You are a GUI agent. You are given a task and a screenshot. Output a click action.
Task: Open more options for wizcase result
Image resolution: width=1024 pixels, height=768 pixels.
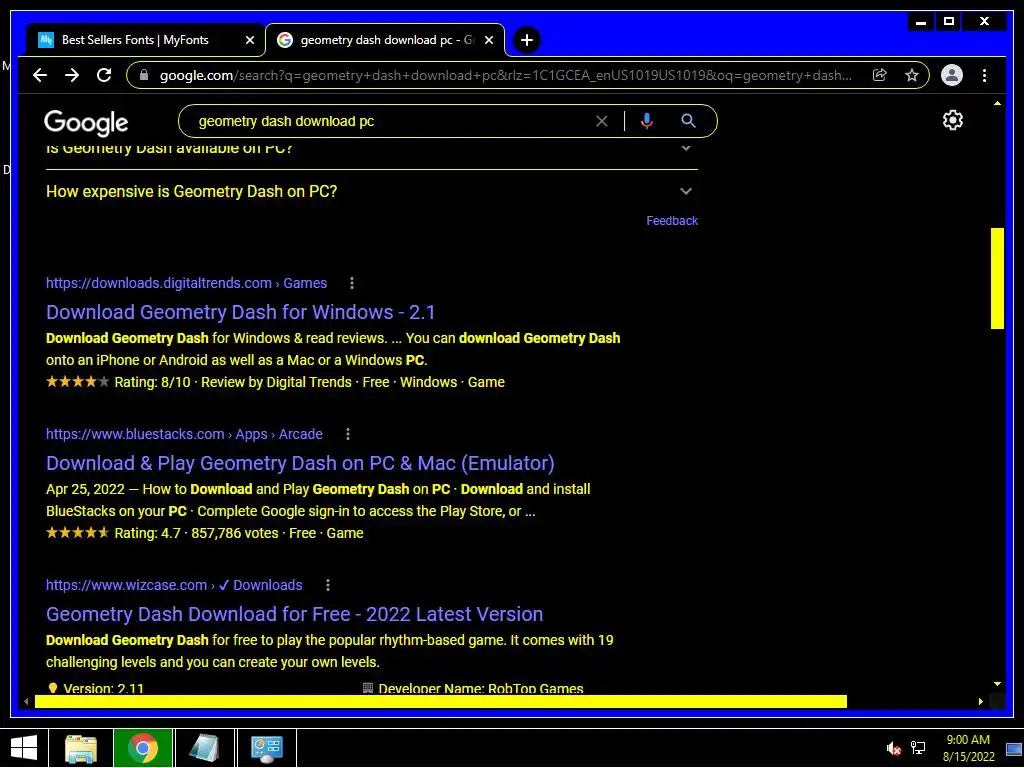point(327,584)
